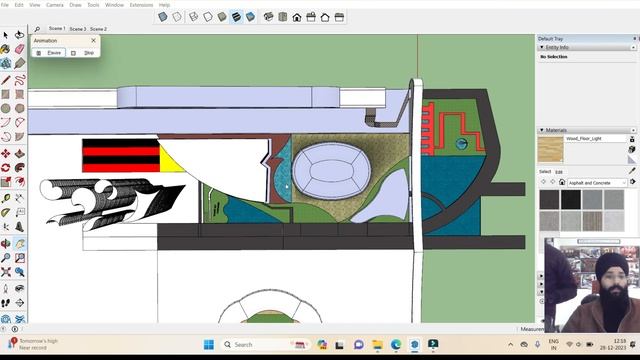The height and width of the screenshot is (360, 640).
Task: Select the Zoom magnifier tool
Action: pyautogui.click(x=6, y=258)
